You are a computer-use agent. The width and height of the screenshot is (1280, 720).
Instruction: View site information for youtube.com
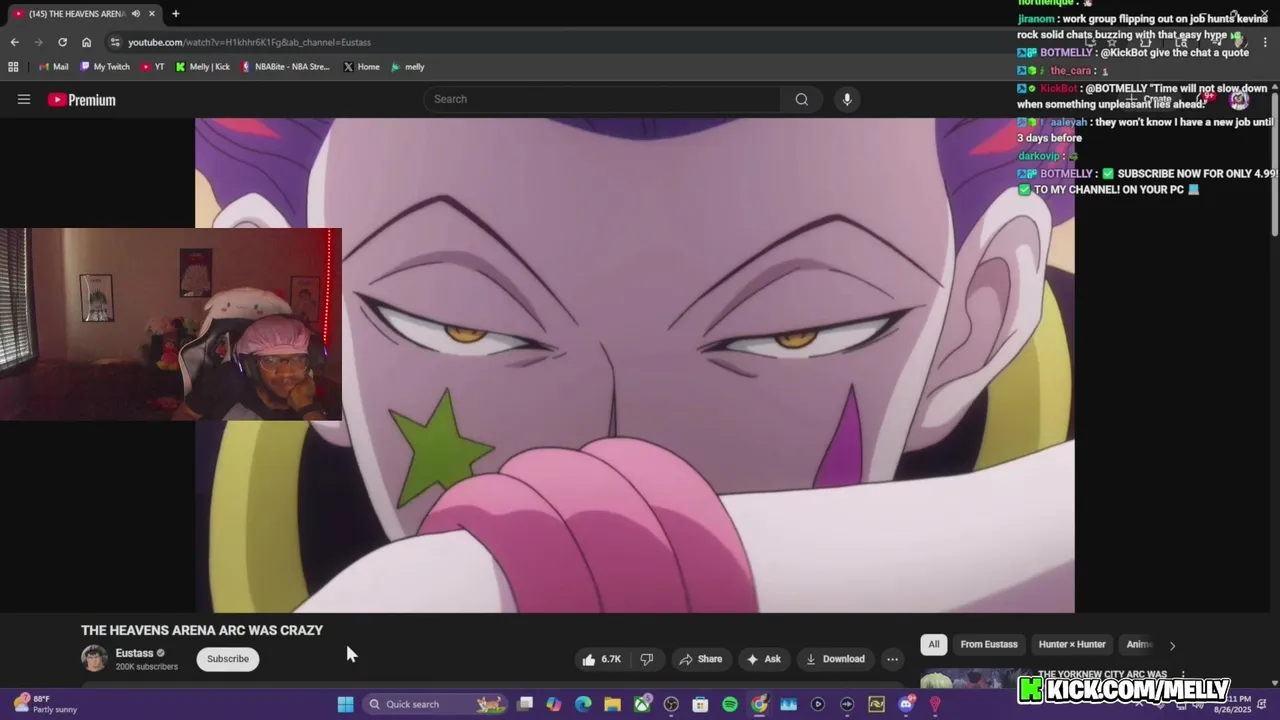click(116, 42)
